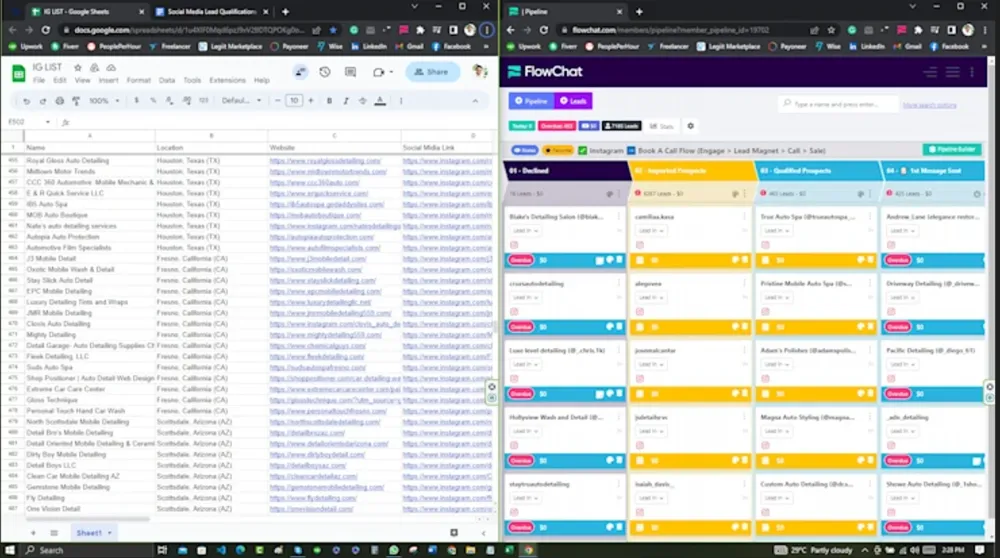Open Lead In dropdown on Blake's Detailing Salon
Screen dimensions: 1000x558
(526, 231)
